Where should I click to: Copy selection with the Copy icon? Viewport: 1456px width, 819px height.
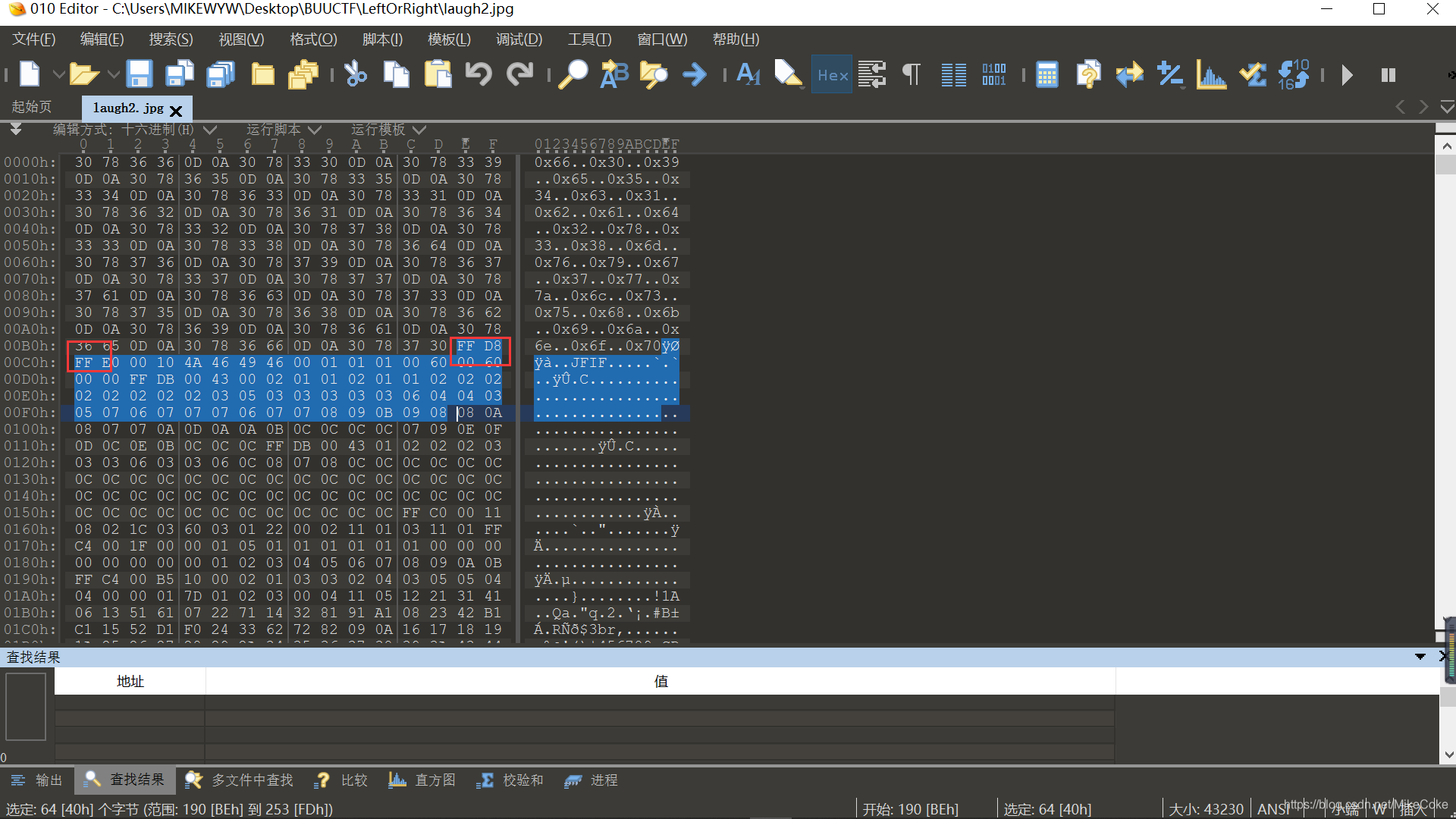coord(396,74)
